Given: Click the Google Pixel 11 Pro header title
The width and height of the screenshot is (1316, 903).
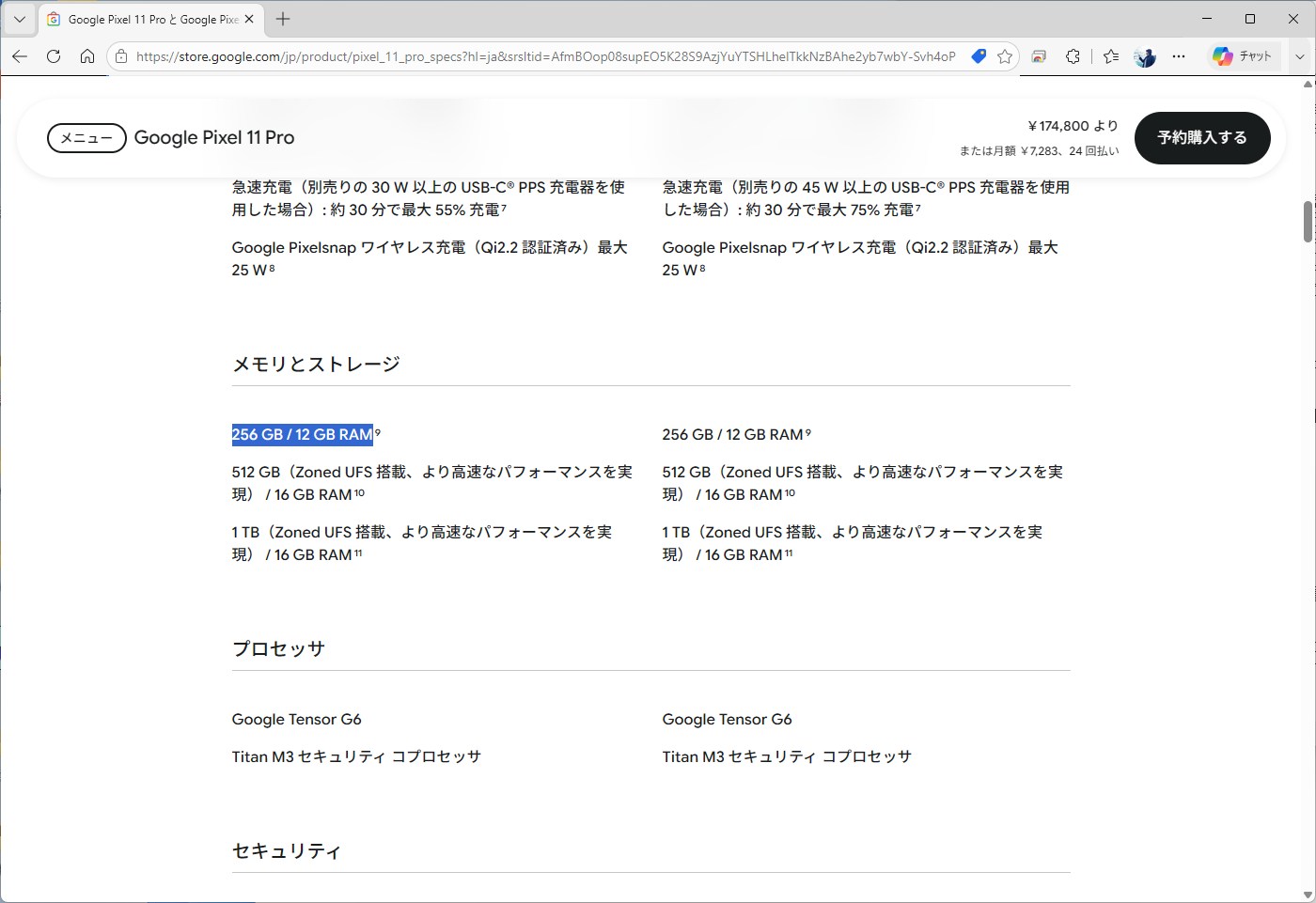Looking at the screenshot, I should (x=214, y=138).
